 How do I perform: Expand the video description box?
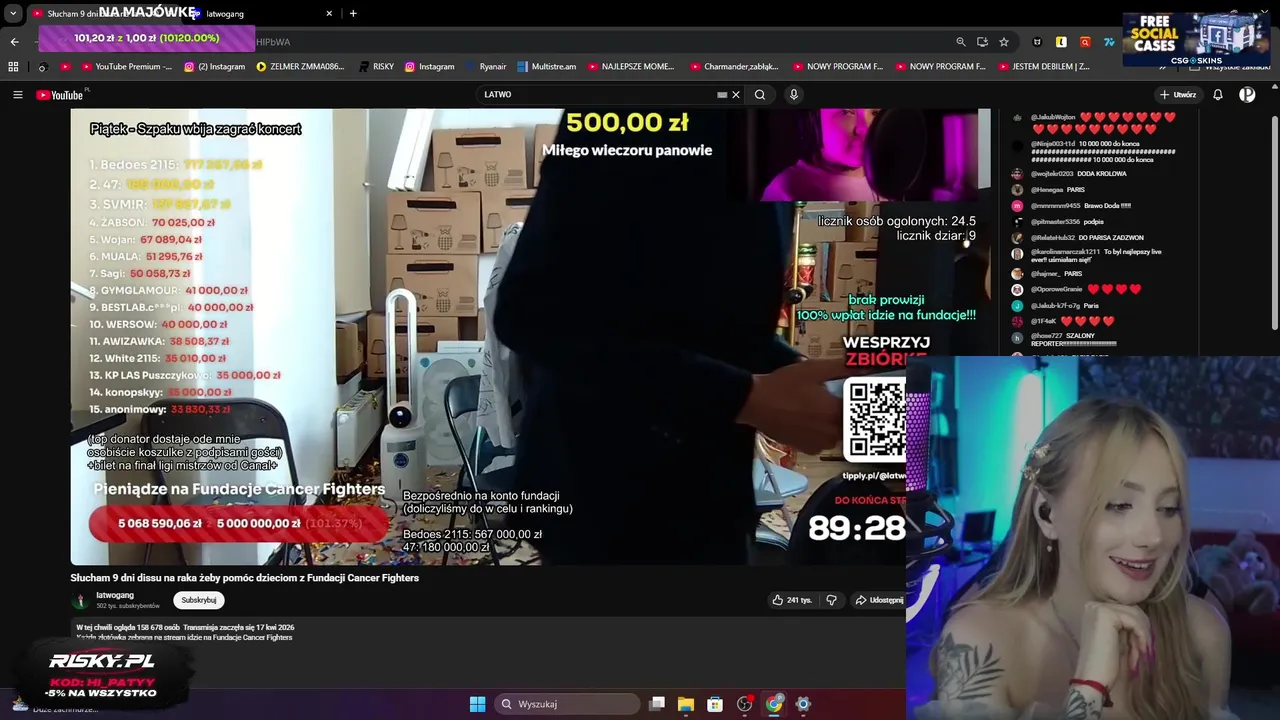(x=487, y=632)
